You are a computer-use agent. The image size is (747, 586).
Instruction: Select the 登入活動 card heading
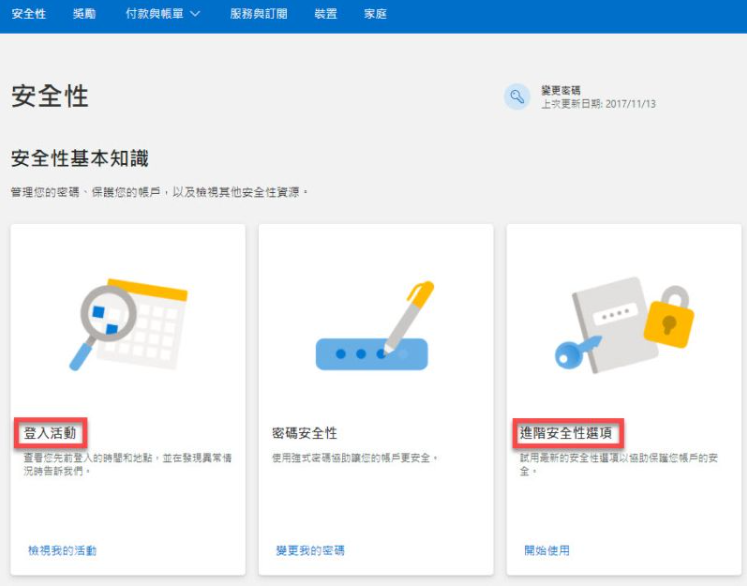(51, 433)
